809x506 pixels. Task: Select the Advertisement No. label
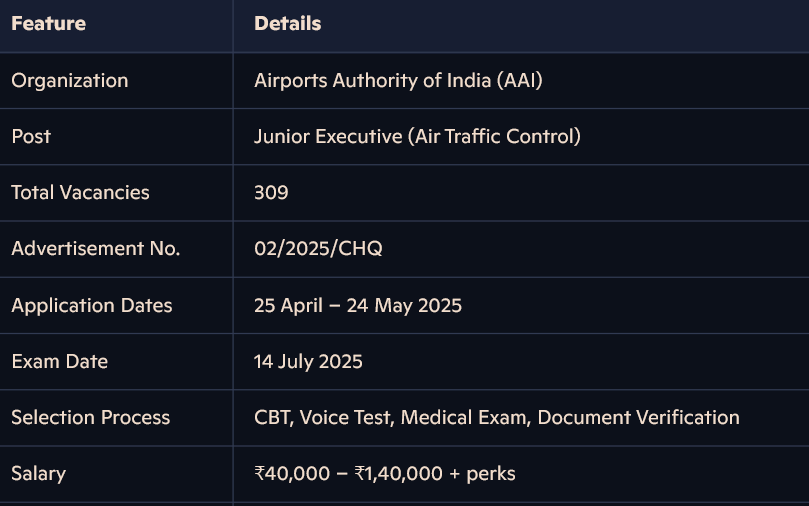[x=95, y=249]
